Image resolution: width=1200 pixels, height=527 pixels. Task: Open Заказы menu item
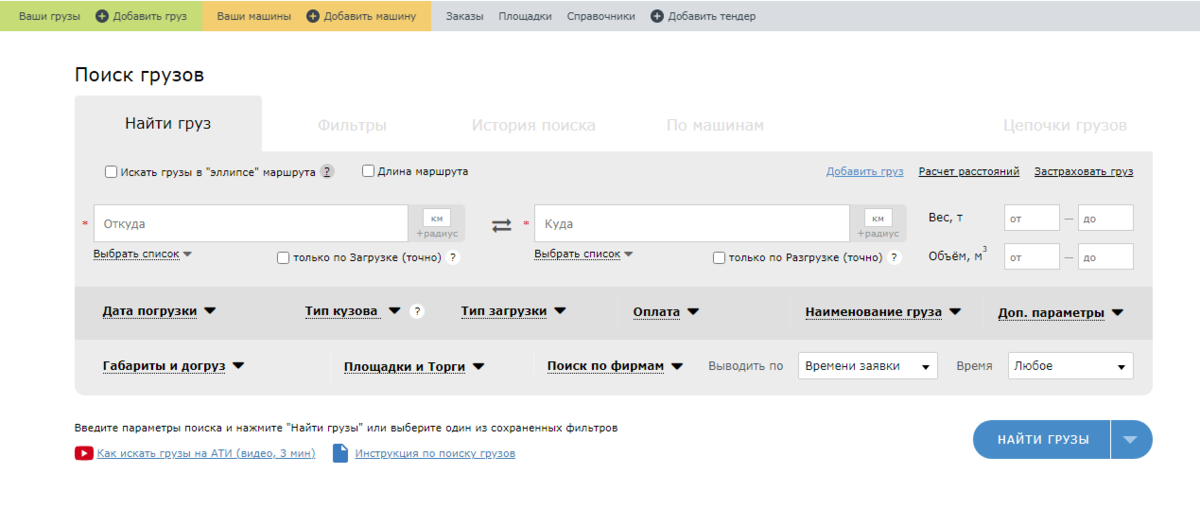(x=464, y=16)
